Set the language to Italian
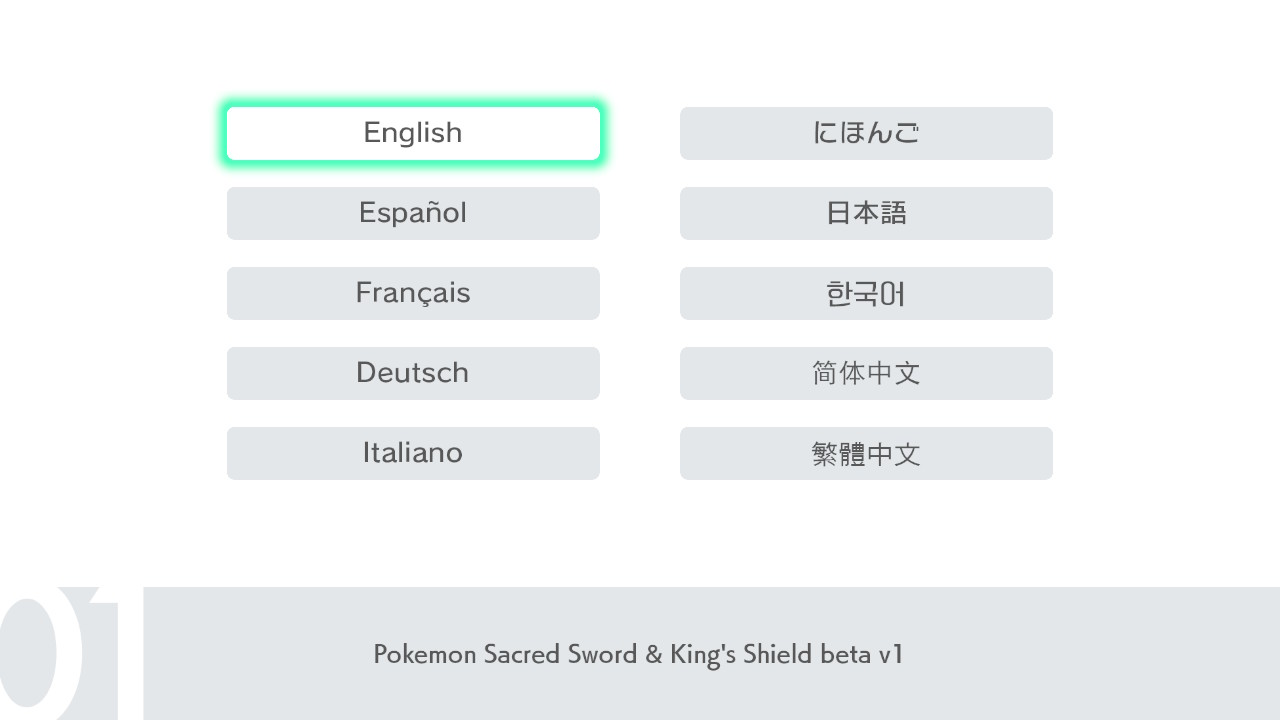This screenshot has height=720, width=1280. click(413, 453)
